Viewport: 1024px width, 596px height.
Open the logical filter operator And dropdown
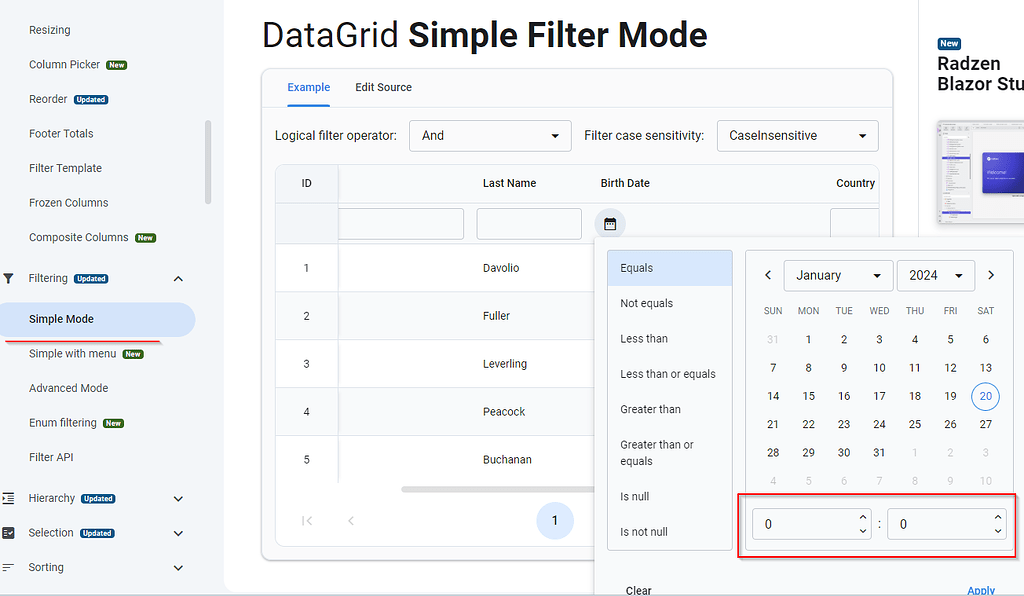click(x=489, y=135)
